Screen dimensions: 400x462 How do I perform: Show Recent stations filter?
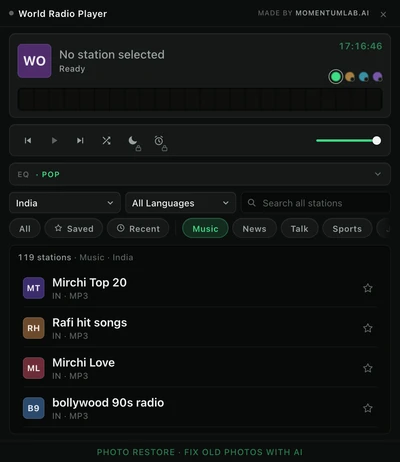click(x=138, y=229)
